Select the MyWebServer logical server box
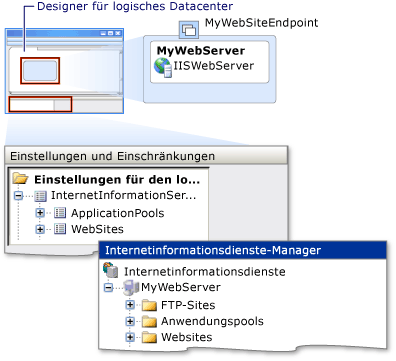Viewport: 396px width, 361px height. [x=210, y=62]
